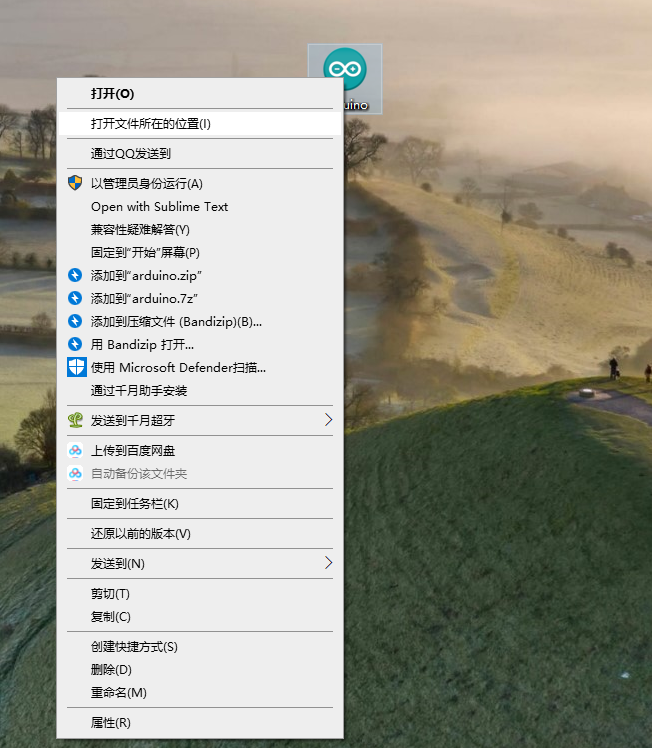This screenshot has height=748, width=652.
Task: Choose 还原以前的版本(V)
Action: point(200,533)
